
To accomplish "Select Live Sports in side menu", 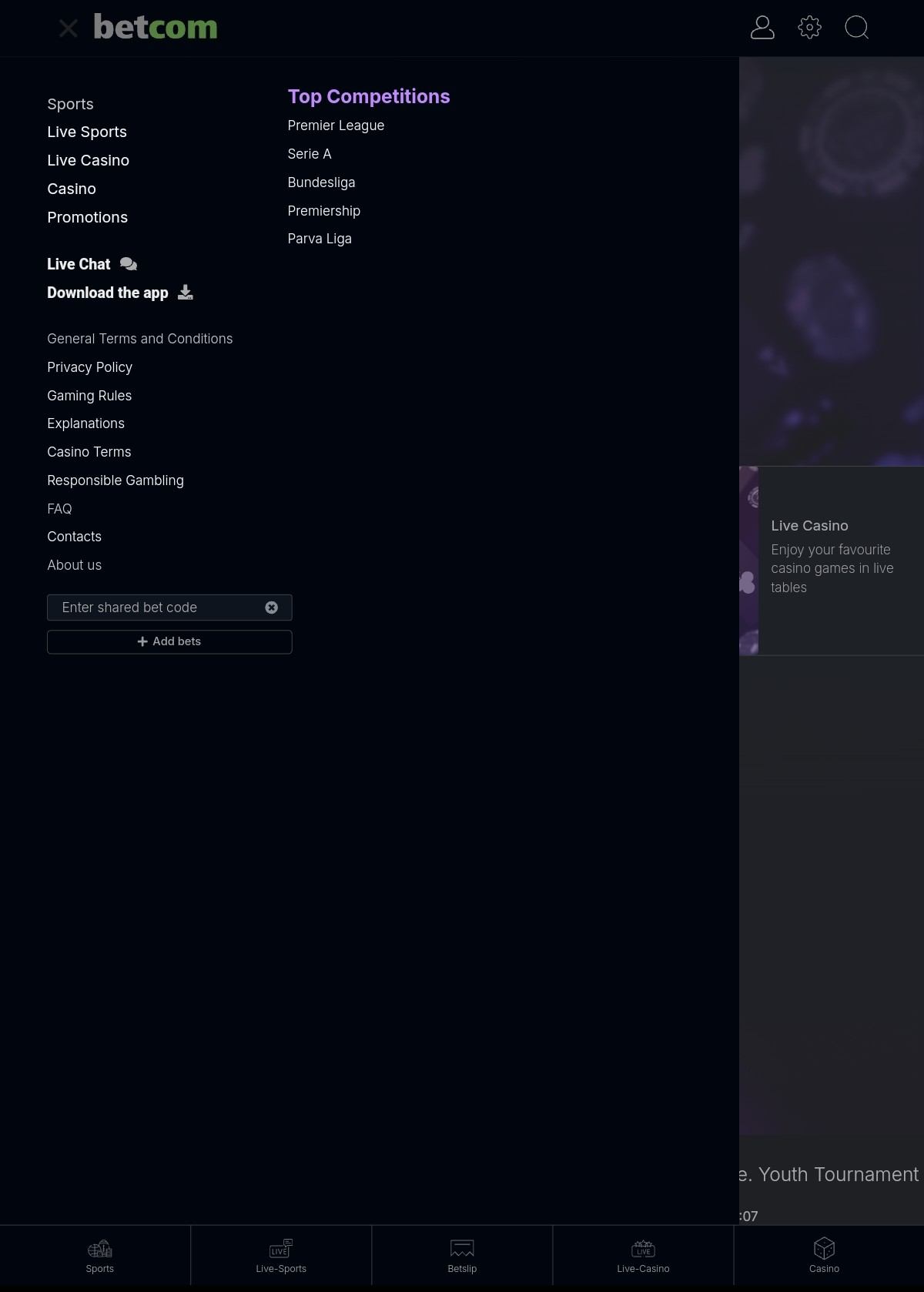I will pyautogui.click(x=86, y=132).
